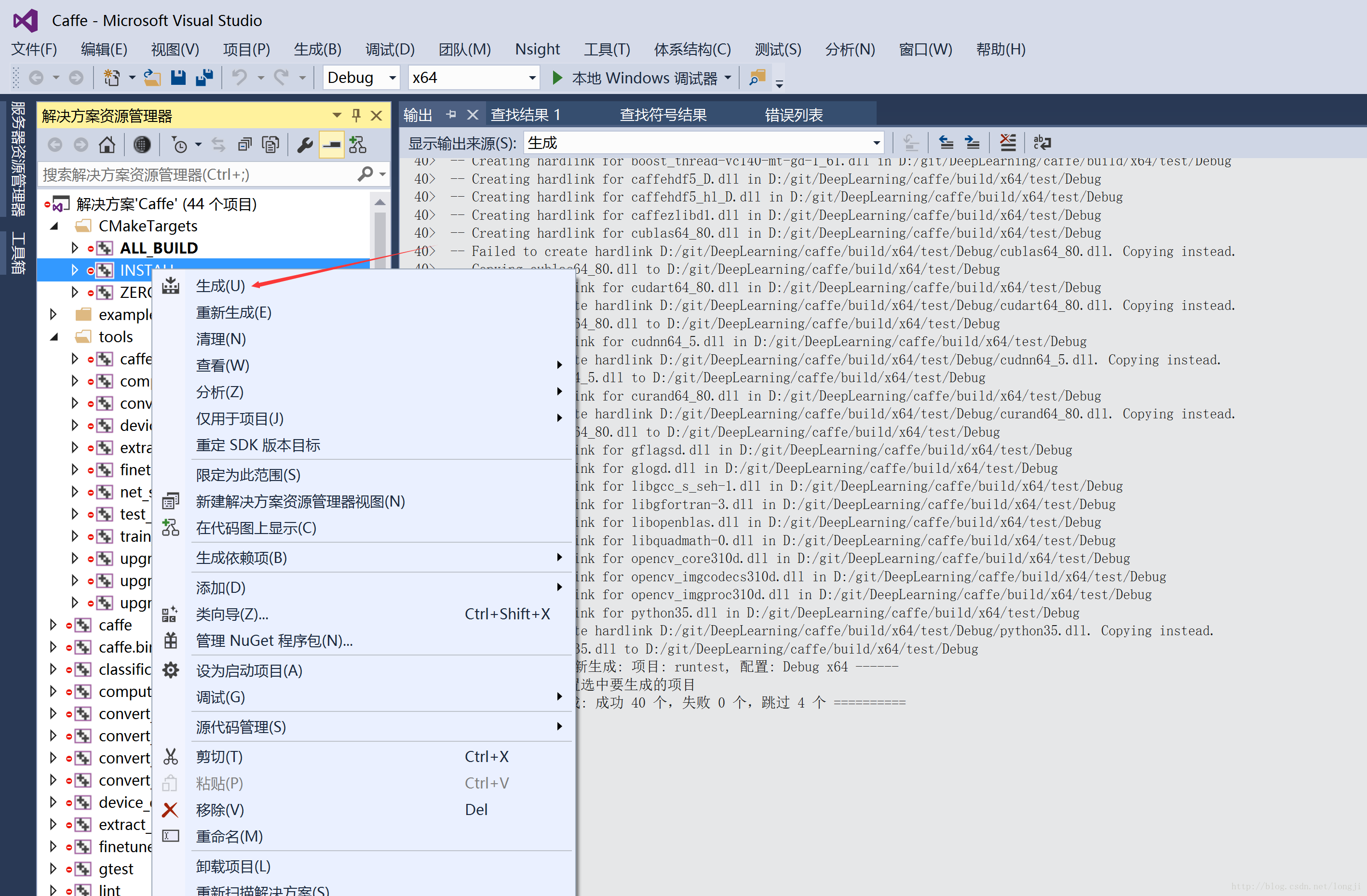Choose 设为启动项目(A) in context menu
This screenshot has height=896, width=1367.
[x=249, y=670]
